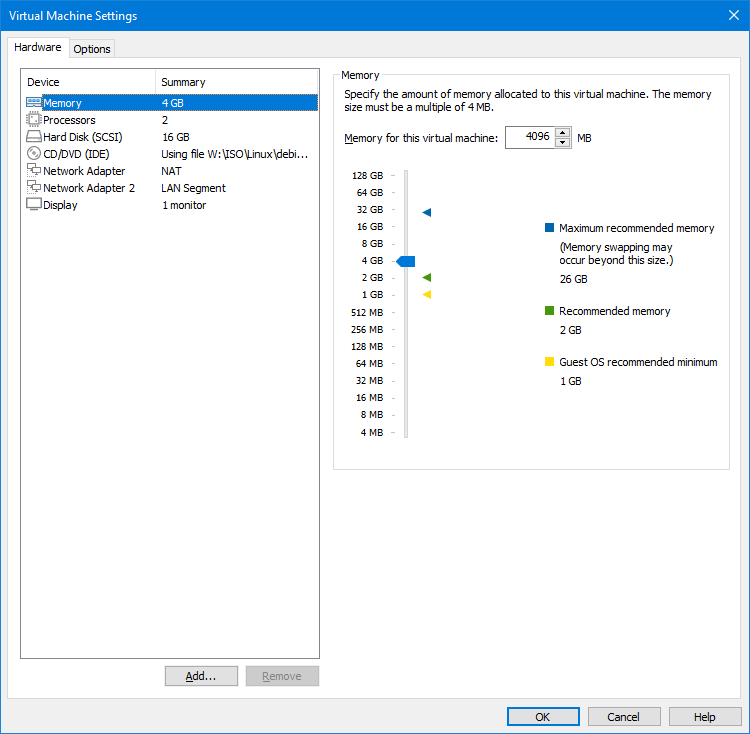Screen dimensions: 750x734
Task: Click the Hard Disk (SCSI) icon
Action: click(34, 137)
